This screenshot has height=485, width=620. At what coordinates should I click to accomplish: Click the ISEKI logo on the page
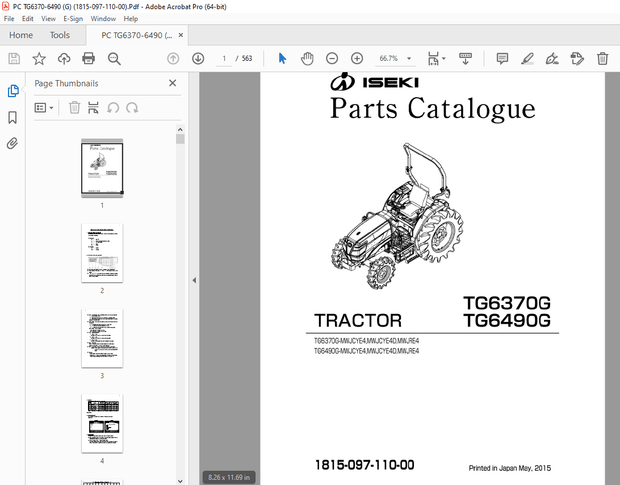coord(374,81)
